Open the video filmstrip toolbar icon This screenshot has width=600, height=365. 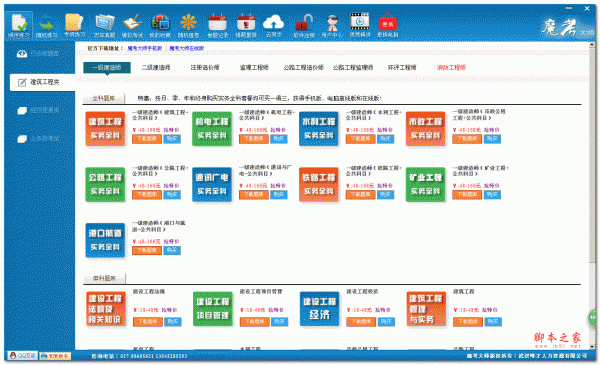pyautogui.click(x=360, y=25)
